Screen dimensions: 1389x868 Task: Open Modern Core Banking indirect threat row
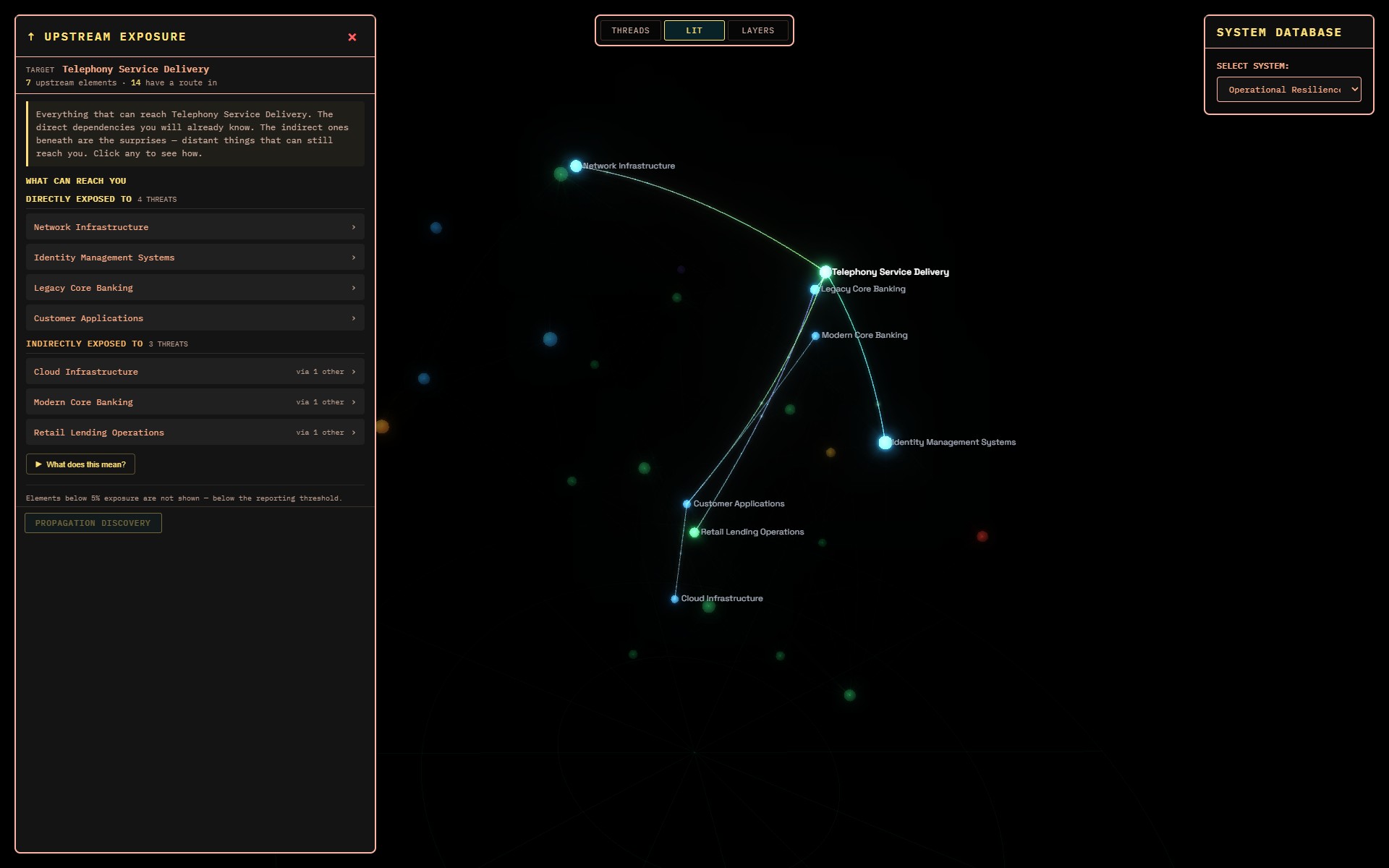195,402
